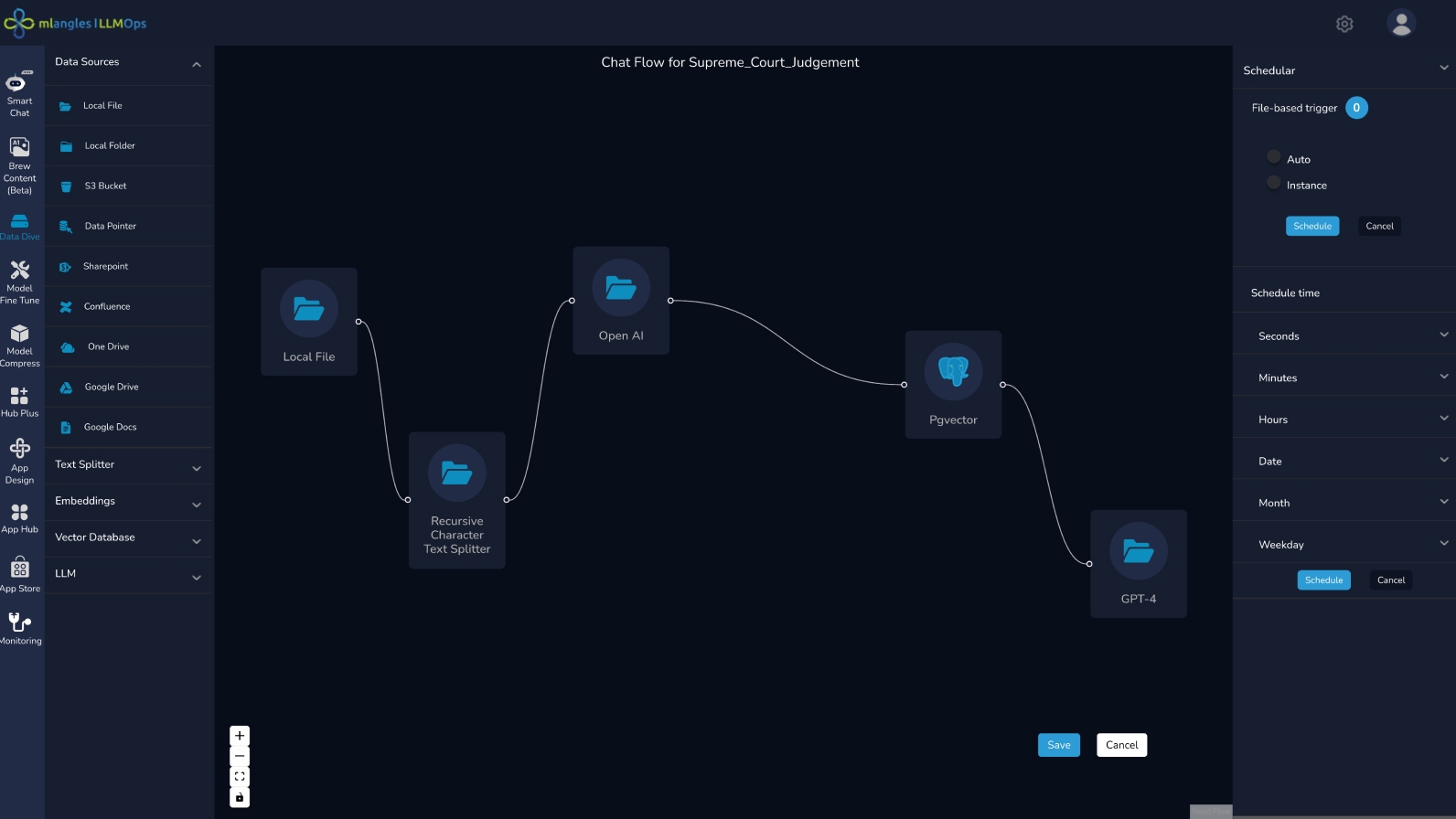The image size is (1456, 819).
Task: Choose Local Folder from Data Sources
Action: click(129, 145)
